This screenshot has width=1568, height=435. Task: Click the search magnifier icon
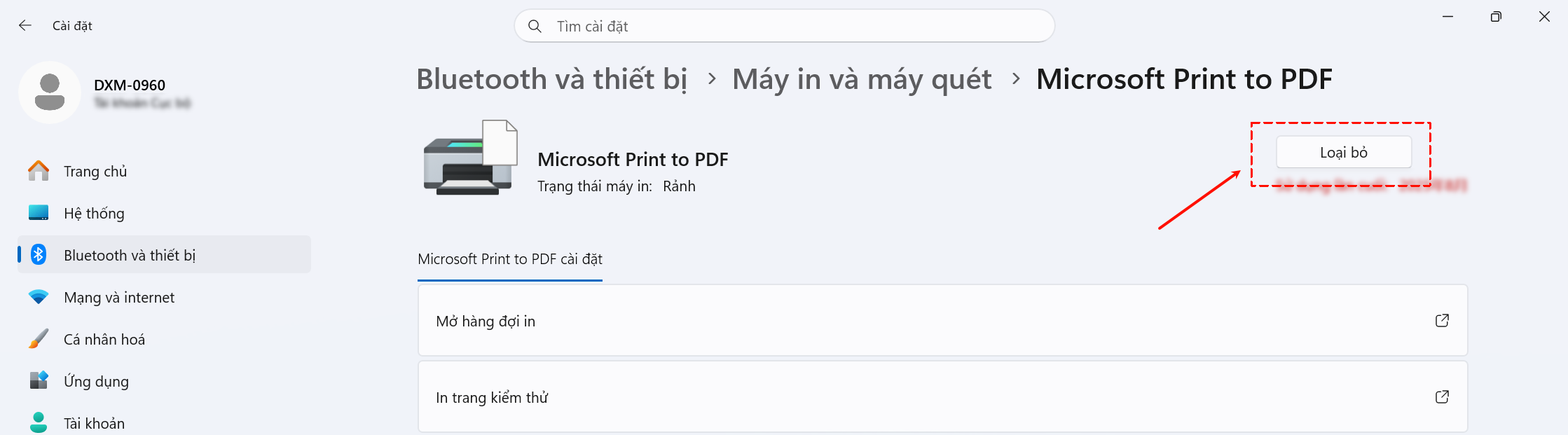535,27
